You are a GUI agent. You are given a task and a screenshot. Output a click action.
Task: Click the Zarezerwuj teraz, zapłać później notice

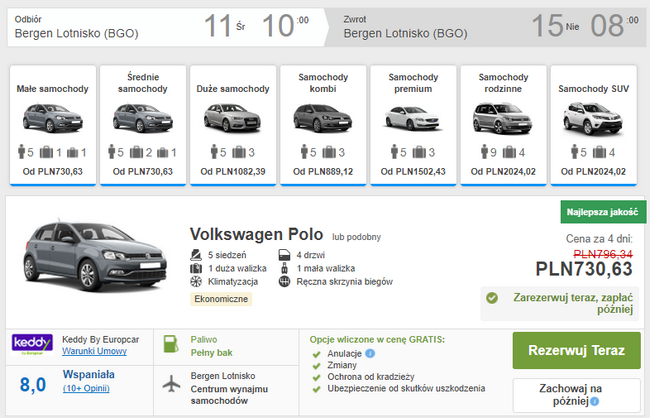560,304
